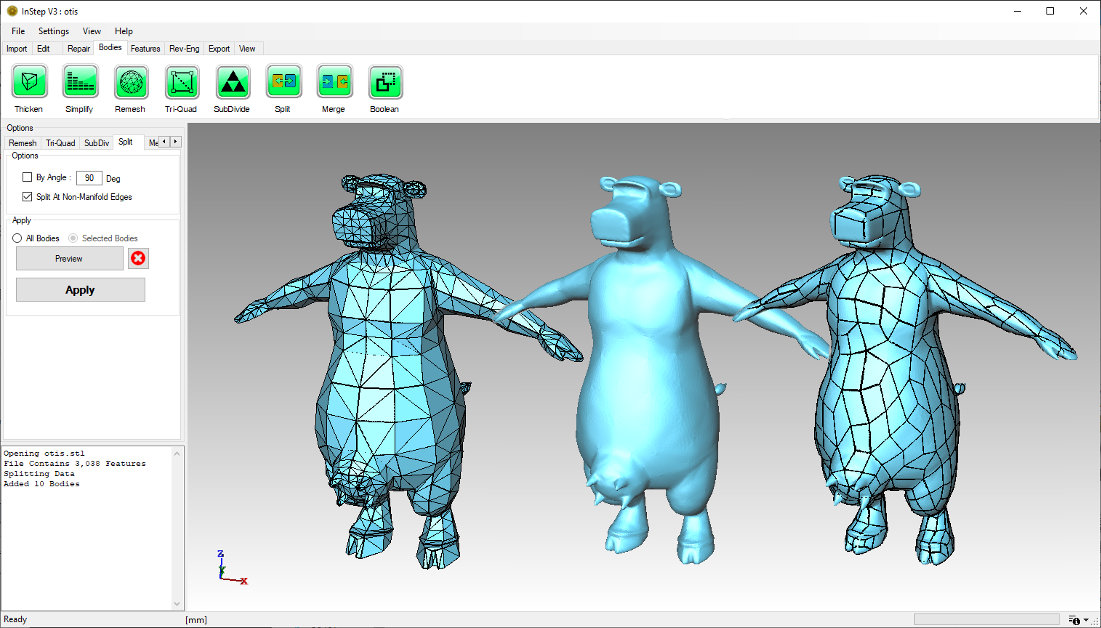This screenshot has width=1101, height=628.
Task: Select the Tri-Quad options tab
Action: point(60,143)
